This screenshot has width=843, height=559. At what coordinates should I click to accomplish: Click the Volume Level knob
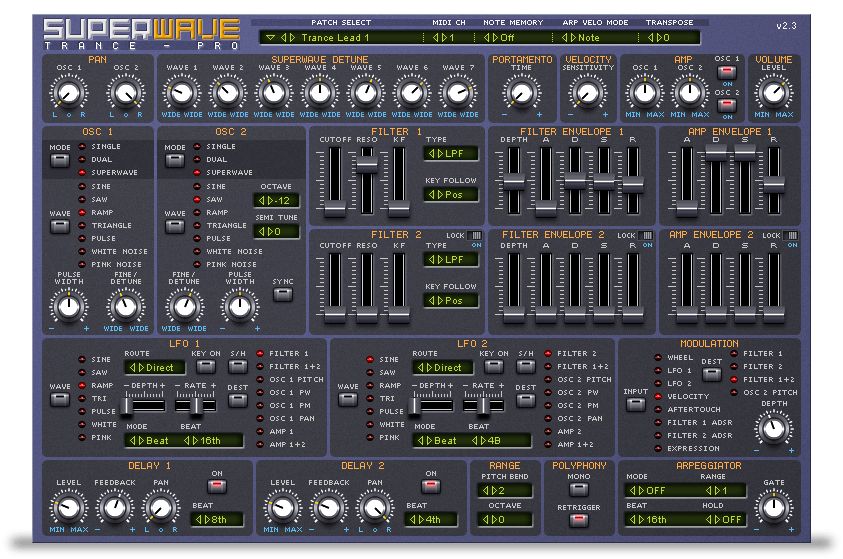(x=773, y=94)
